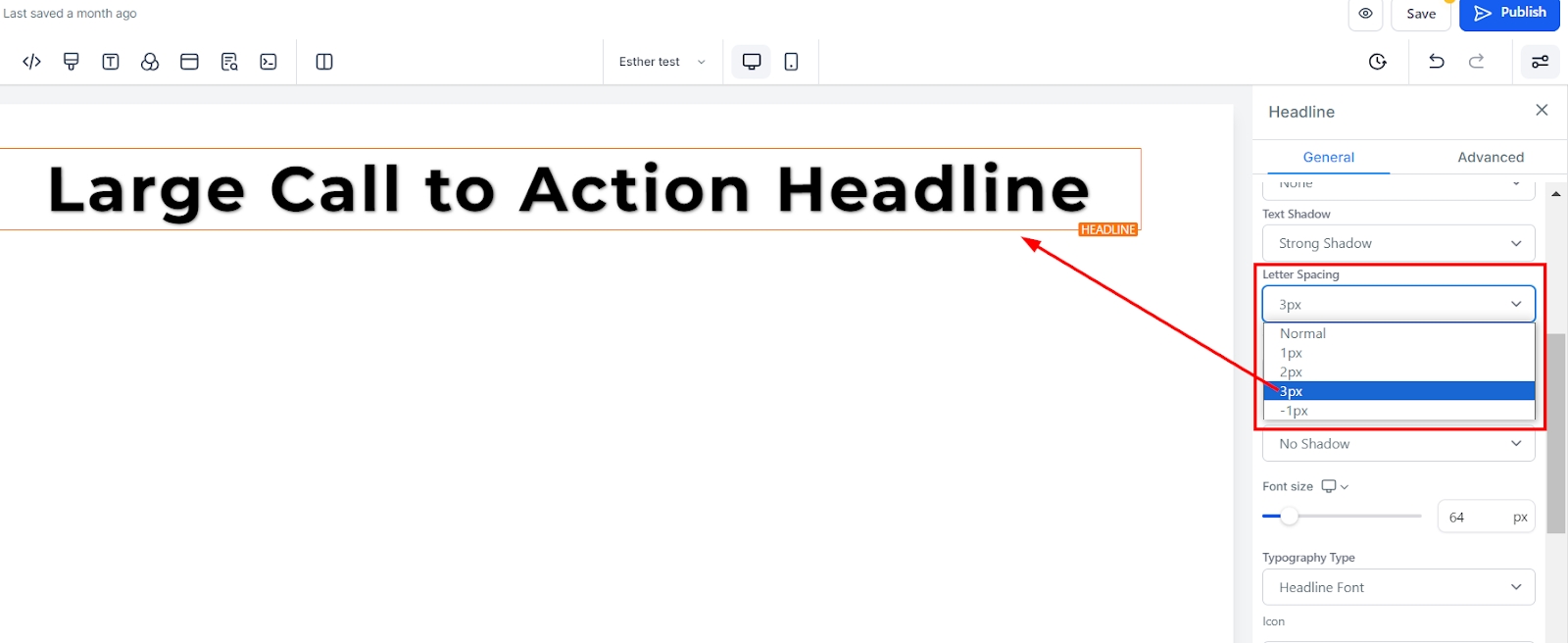Switch to mobile view

coord(792,62)
